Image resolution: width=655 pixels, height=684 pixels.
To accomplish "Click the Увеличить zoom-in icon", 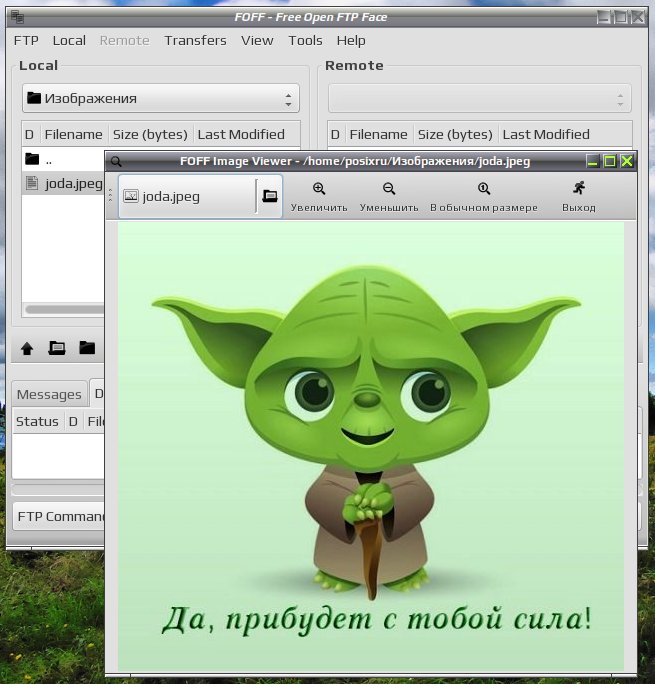I will point(319,189).
